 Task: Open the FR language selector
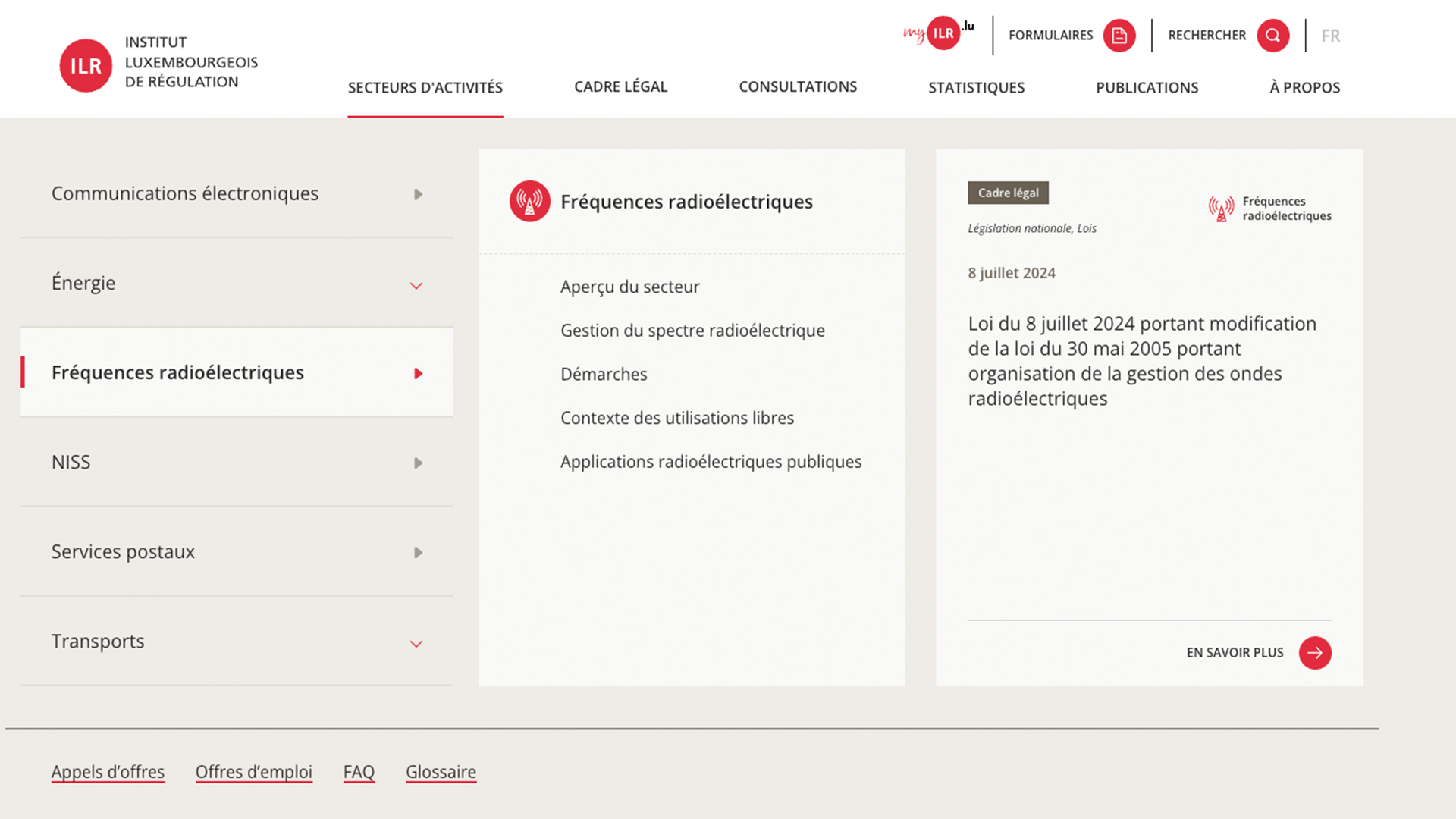tap(1330, 36)
